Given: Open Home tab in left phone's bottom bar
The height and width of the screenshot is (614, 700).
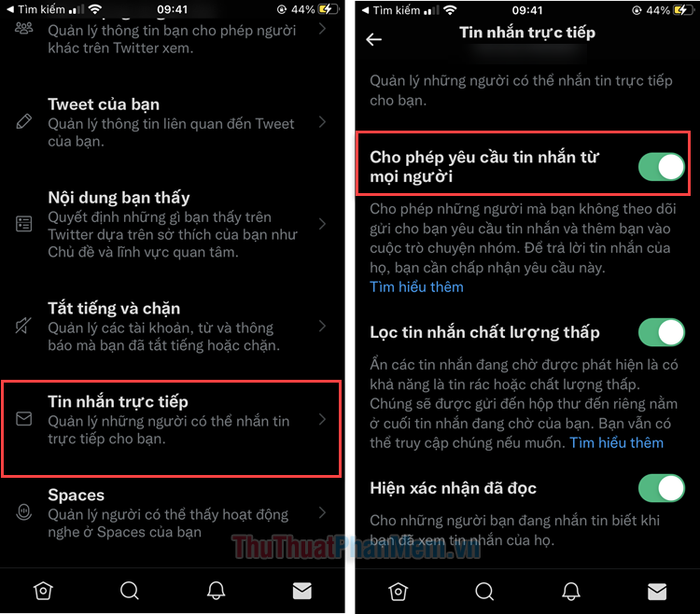Looking at the screenshot, I should coord(43,591).
